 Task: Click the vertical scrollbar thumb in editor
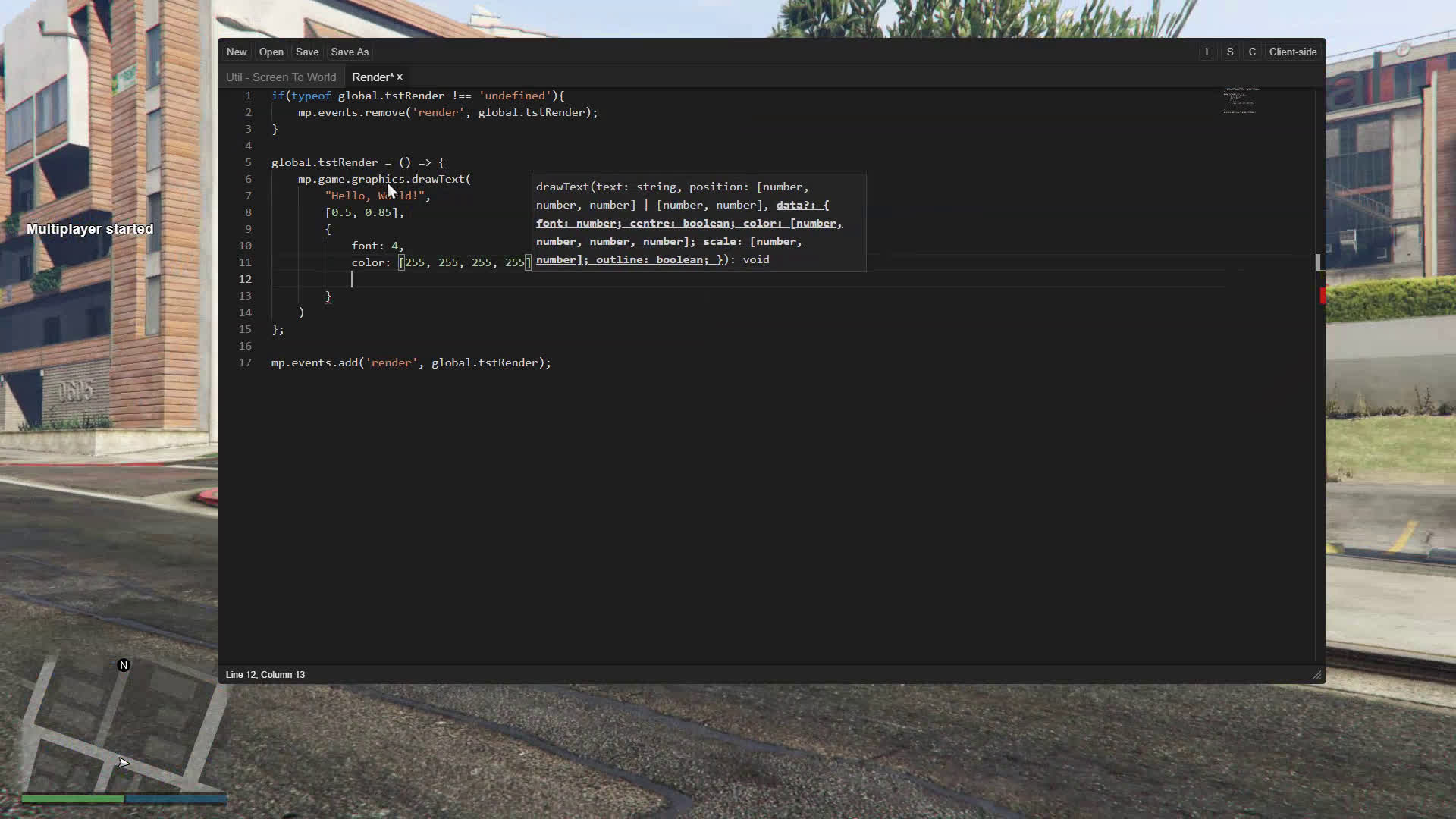[x=1318, y=262]
